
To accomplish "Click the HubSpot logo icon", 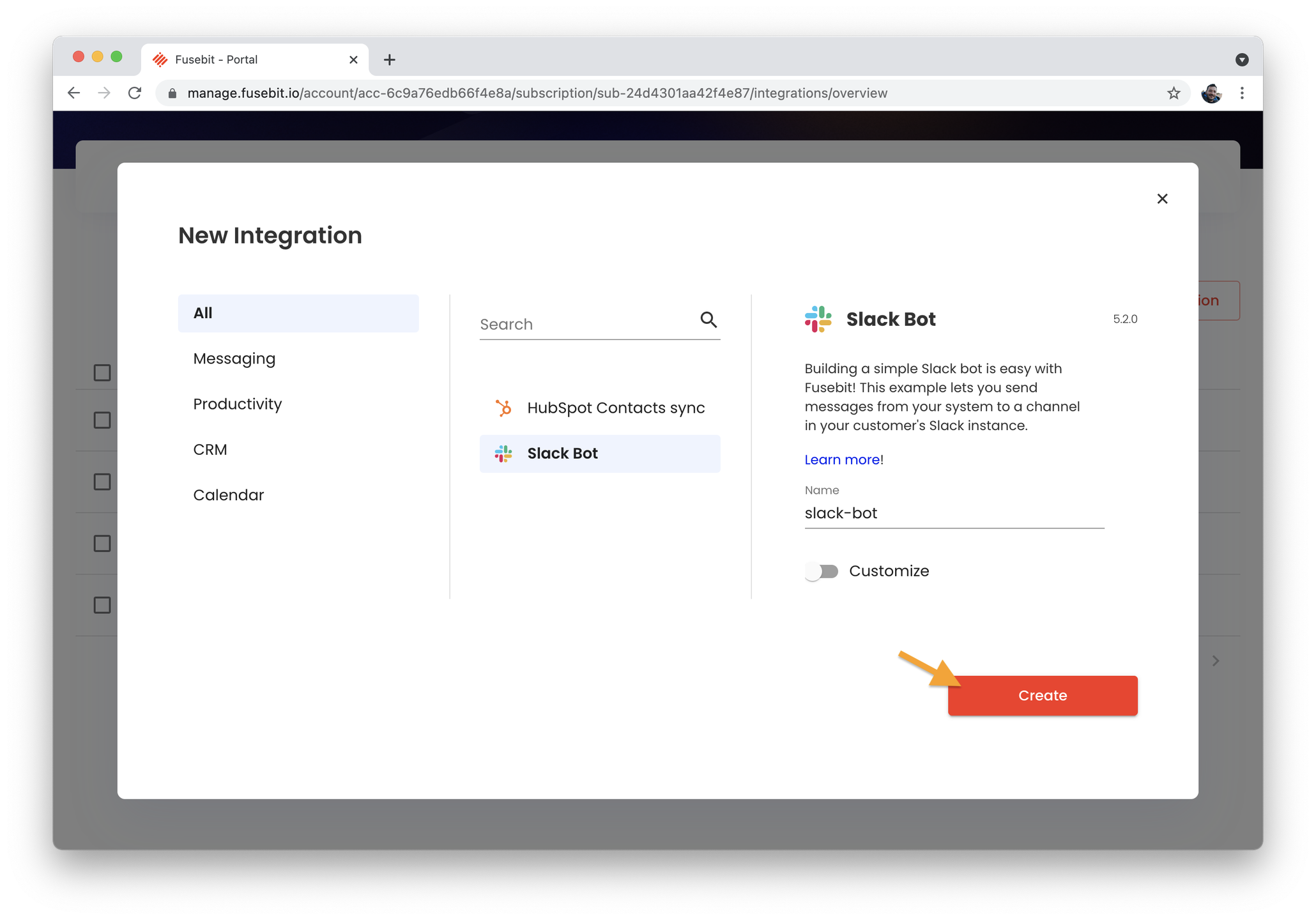I will (503, 408).
